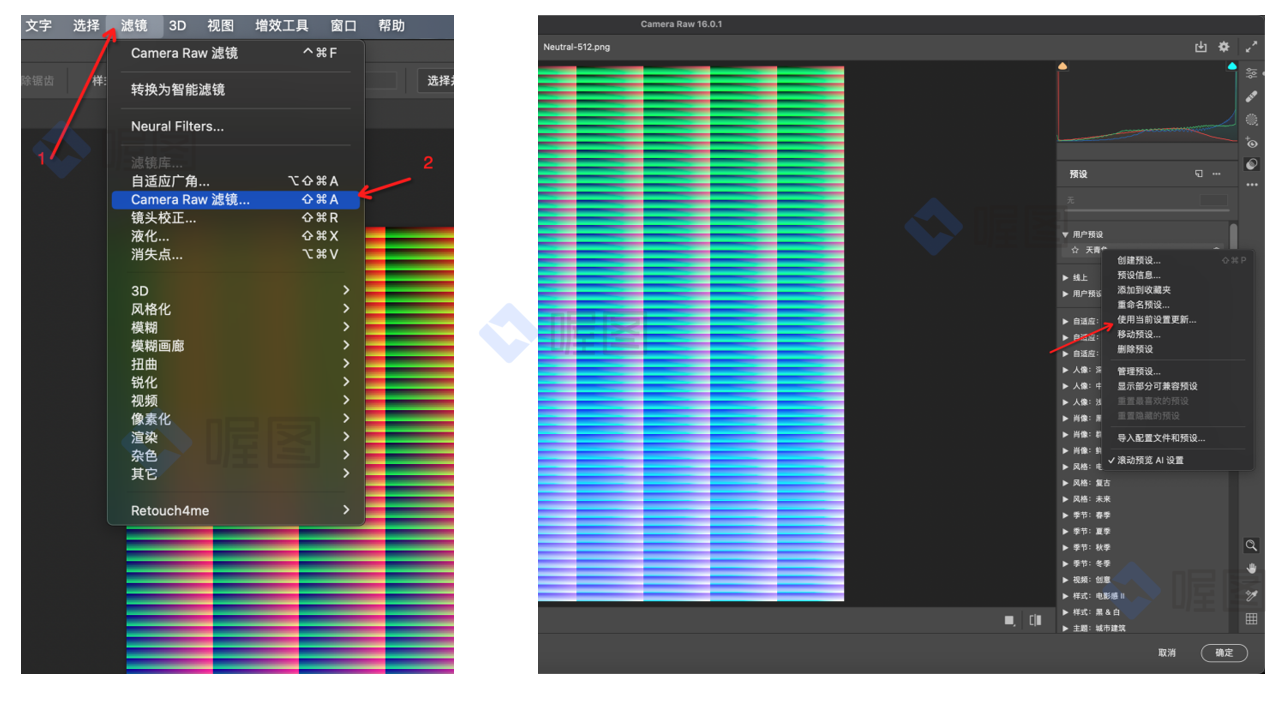This screenshot has height=701, width=1283.
Task: Open the 增效工具 menu
Action: pyautogui.click(x=282, y=26)
